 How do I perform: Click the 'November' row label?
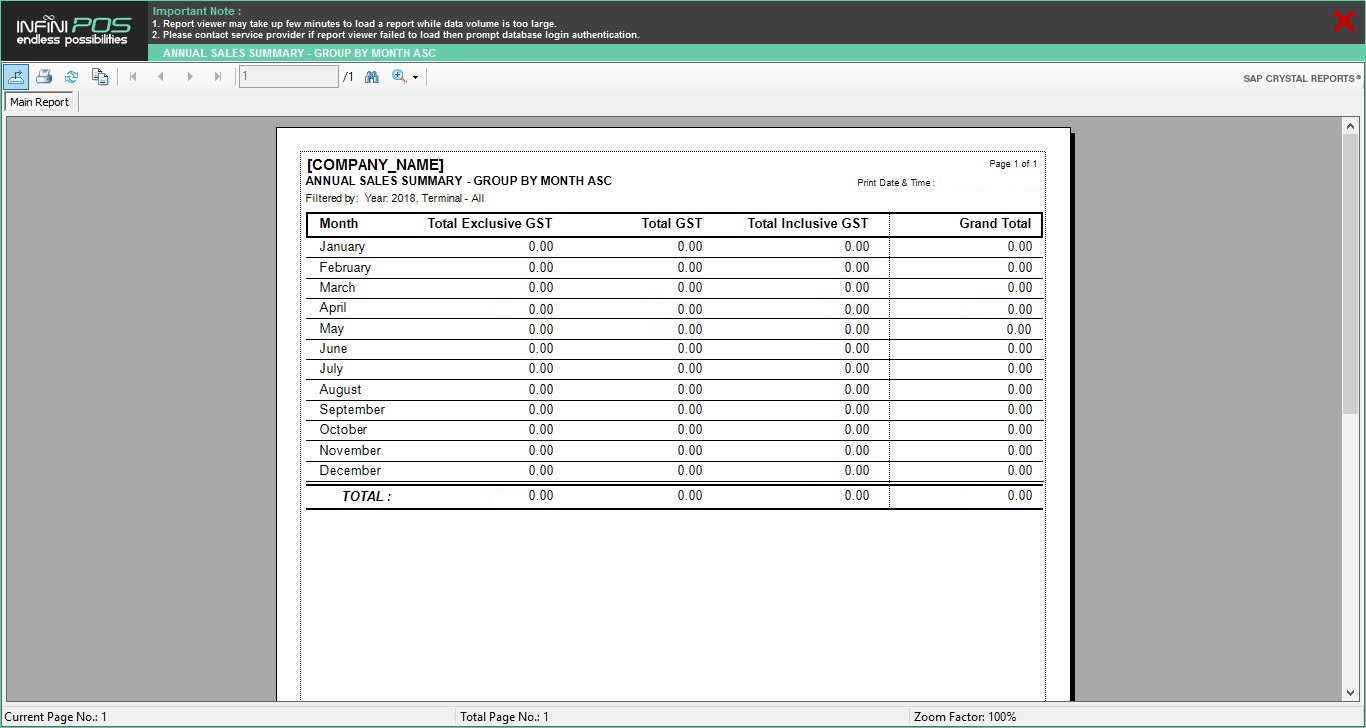tap(350, 450)
